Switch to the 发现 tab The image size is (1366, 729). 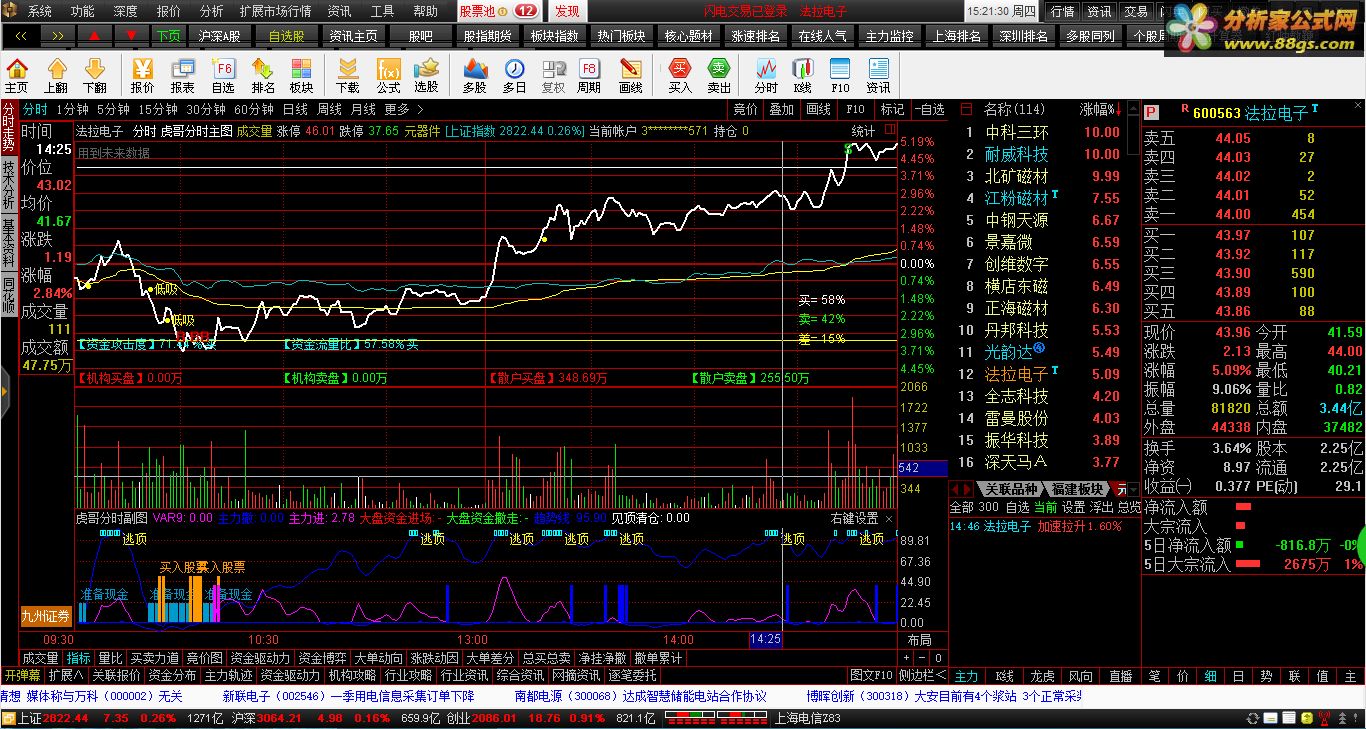[567, 11]
